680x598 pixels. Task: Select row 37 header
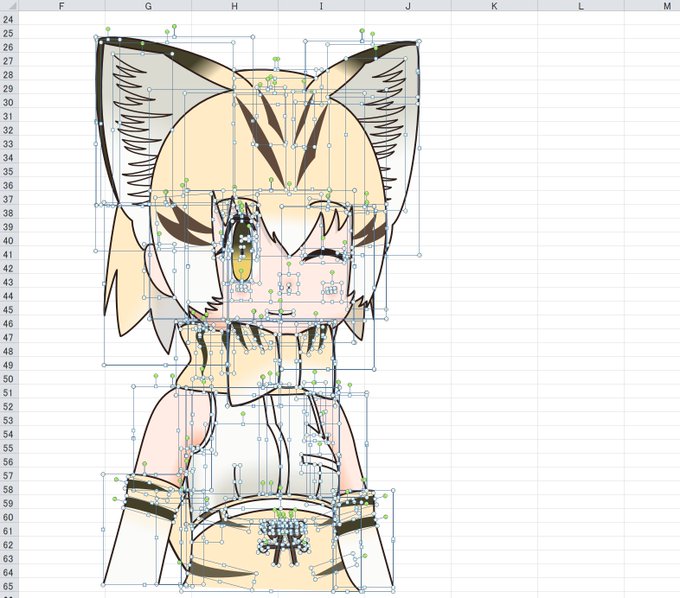(x=9, y=199)
